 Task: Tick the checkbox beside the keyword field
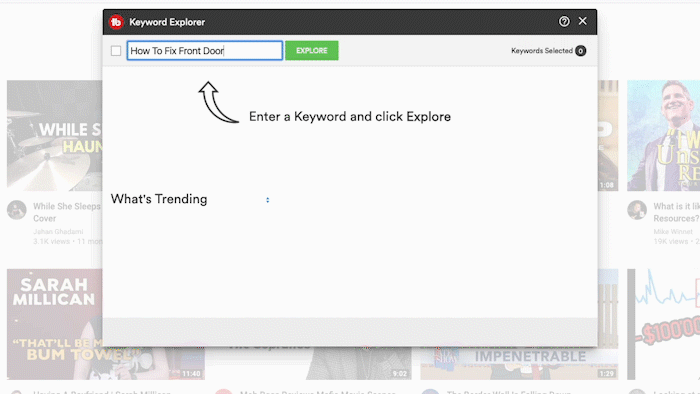(x=116, y=51)
